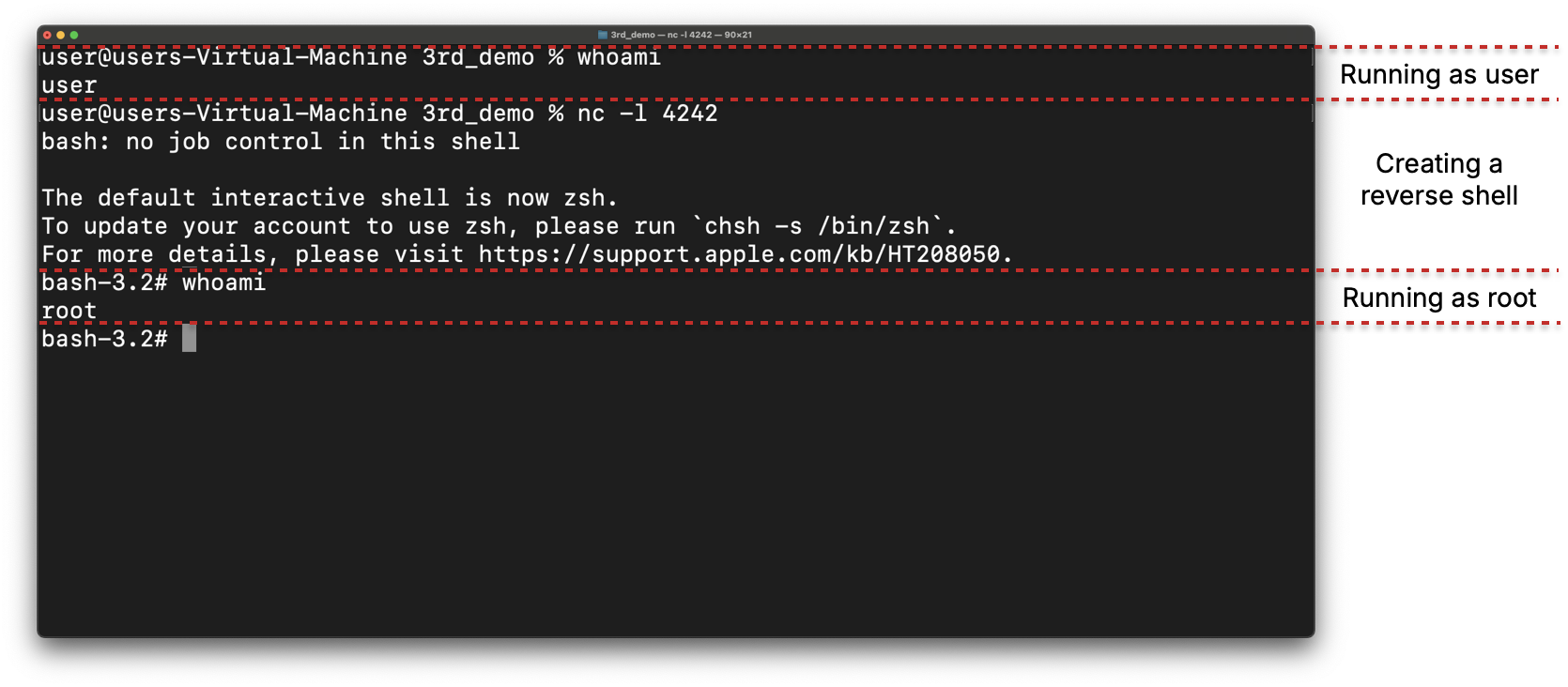Select the 'Creating a reverse shell' annotation
1568x687 pixels.
click(x=1438, y=179)
